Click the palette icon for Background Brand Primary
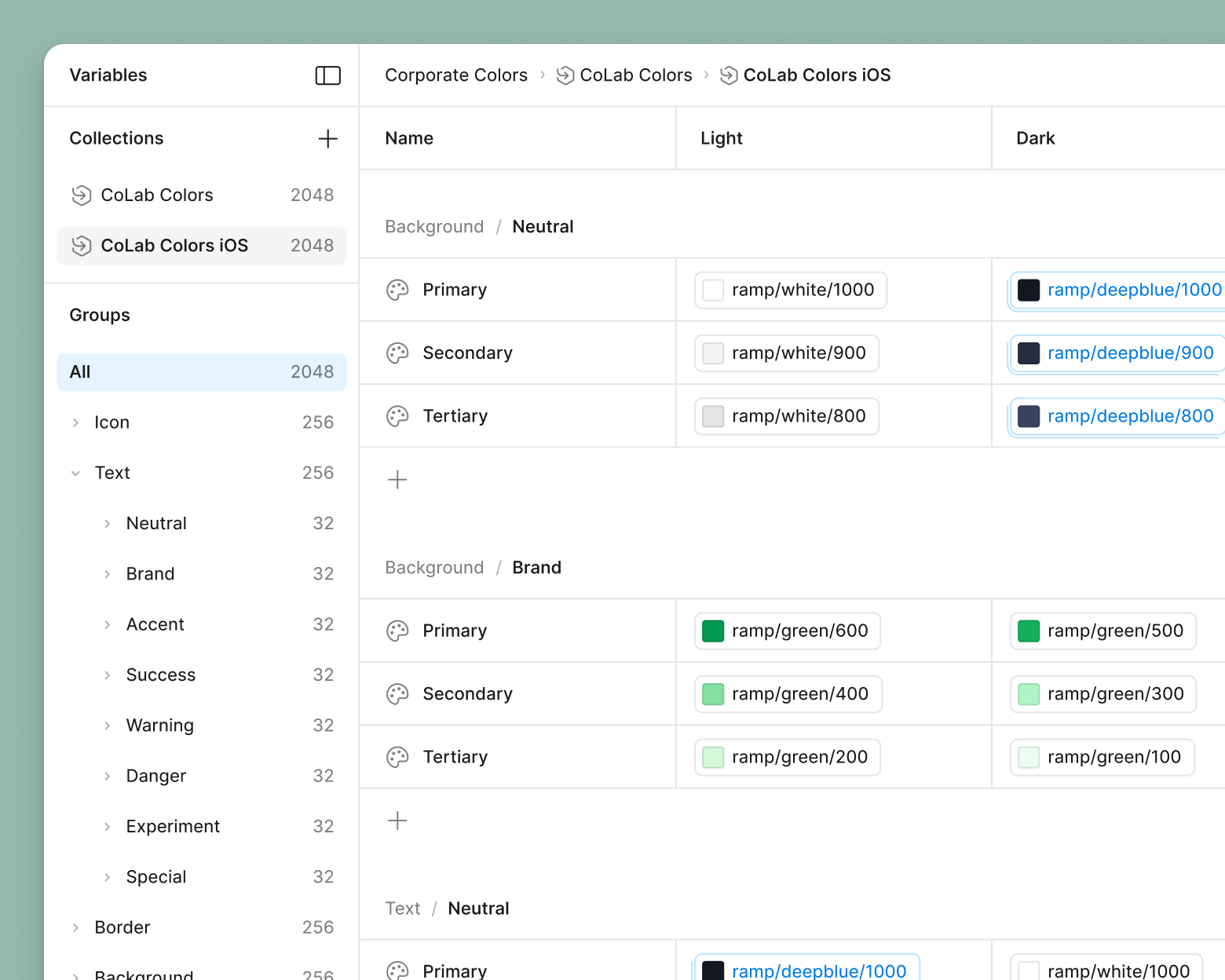1225x980 pixels. point(397,631)
